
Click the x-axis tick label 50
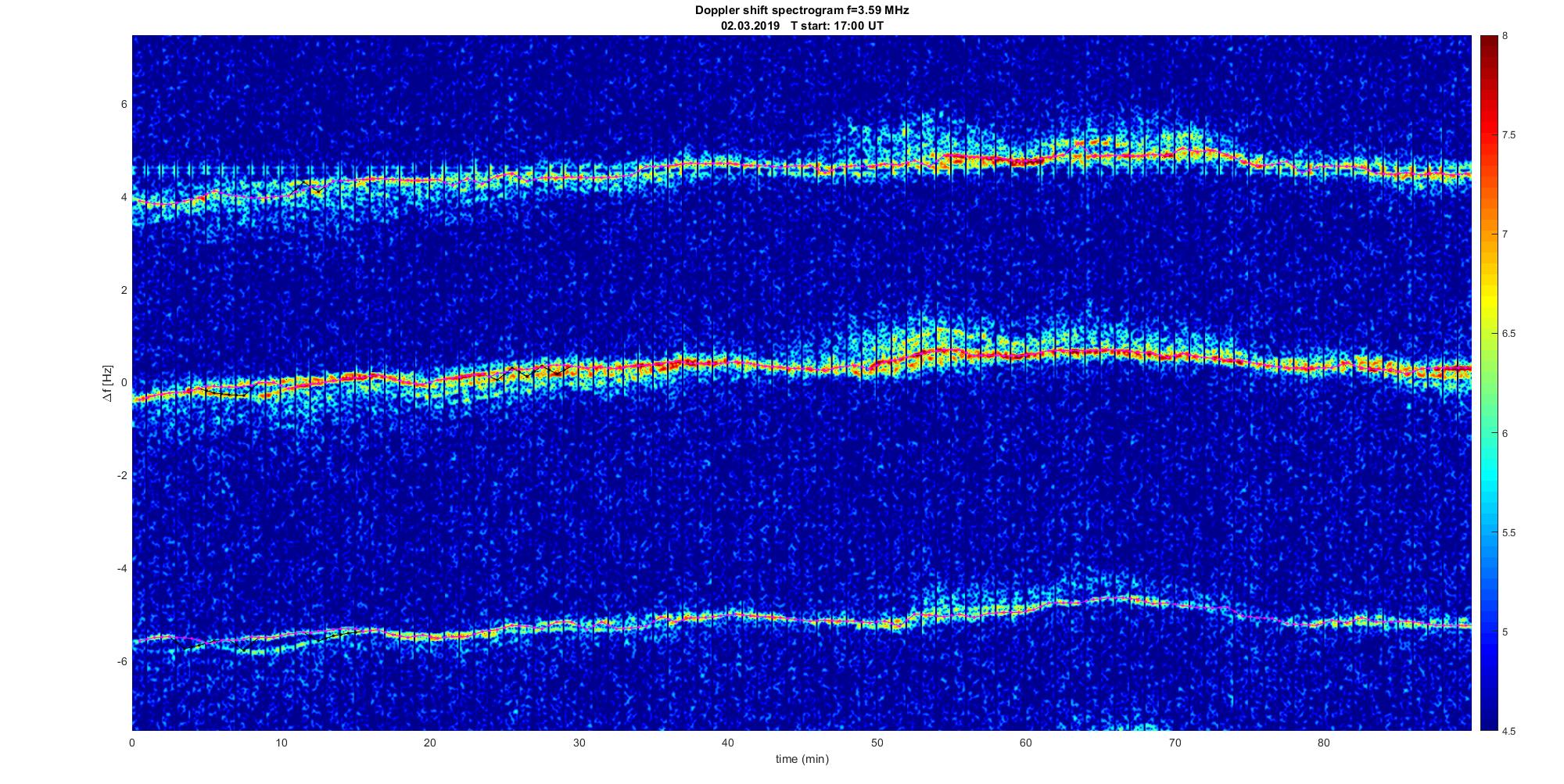tap(877, 743)
